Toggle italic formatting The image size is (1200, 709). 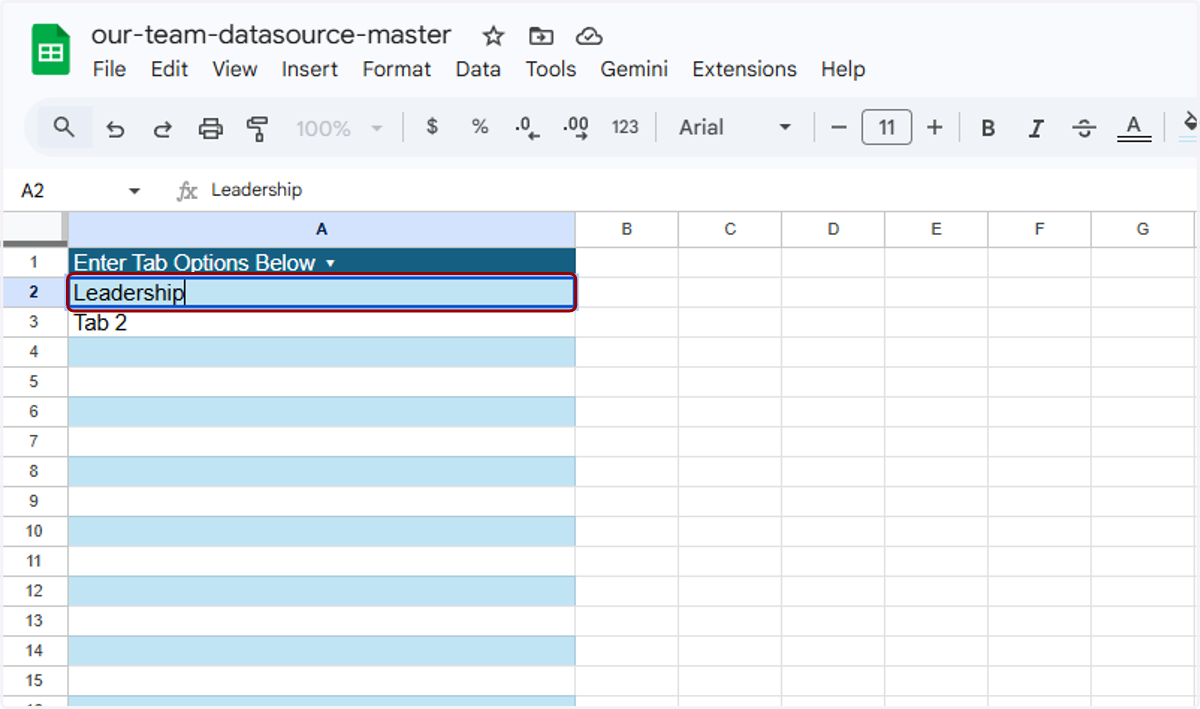[1036, 128]
